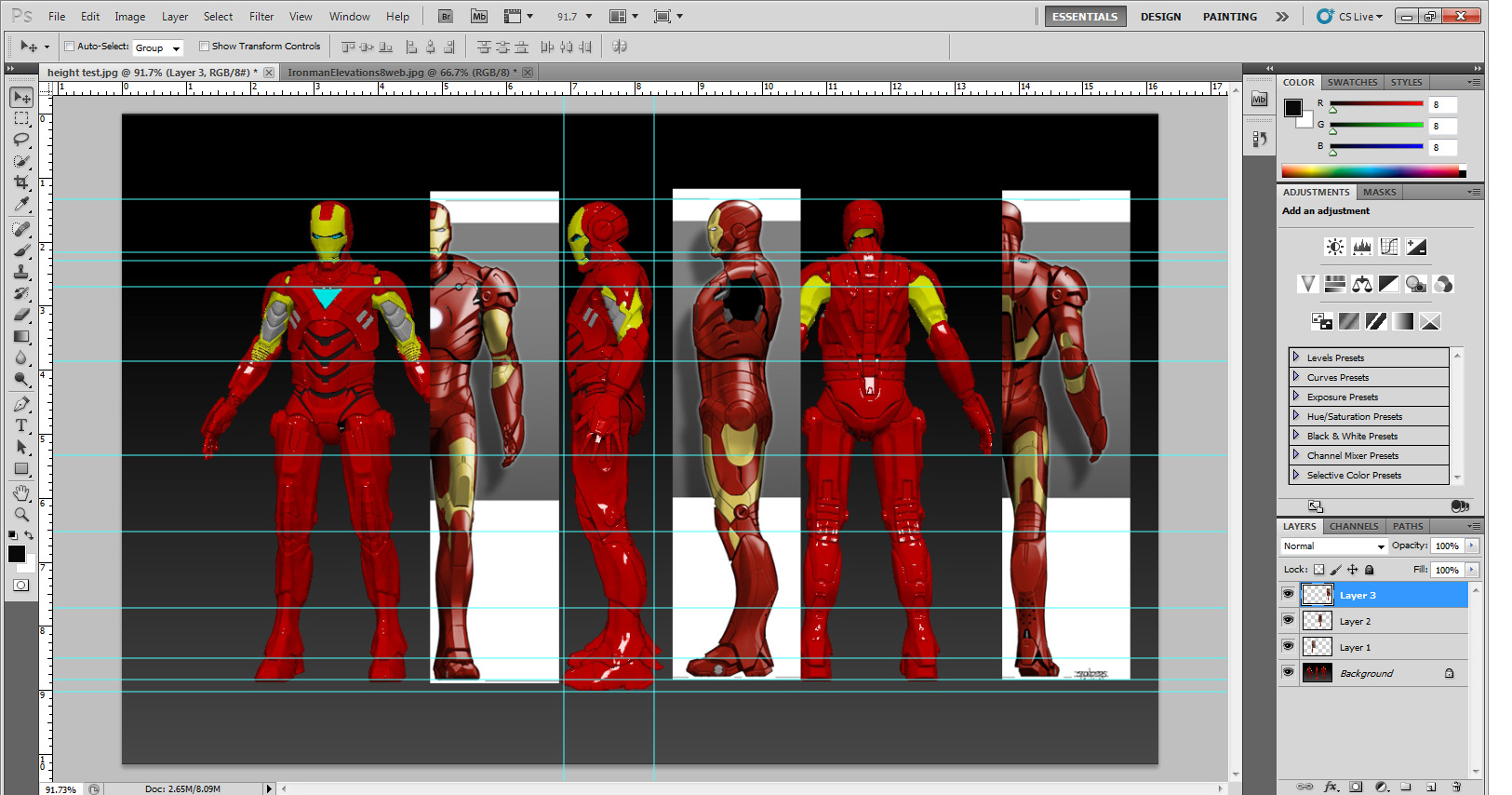
Task: Select the Eyedropper tool
Action: pos(21,204)
